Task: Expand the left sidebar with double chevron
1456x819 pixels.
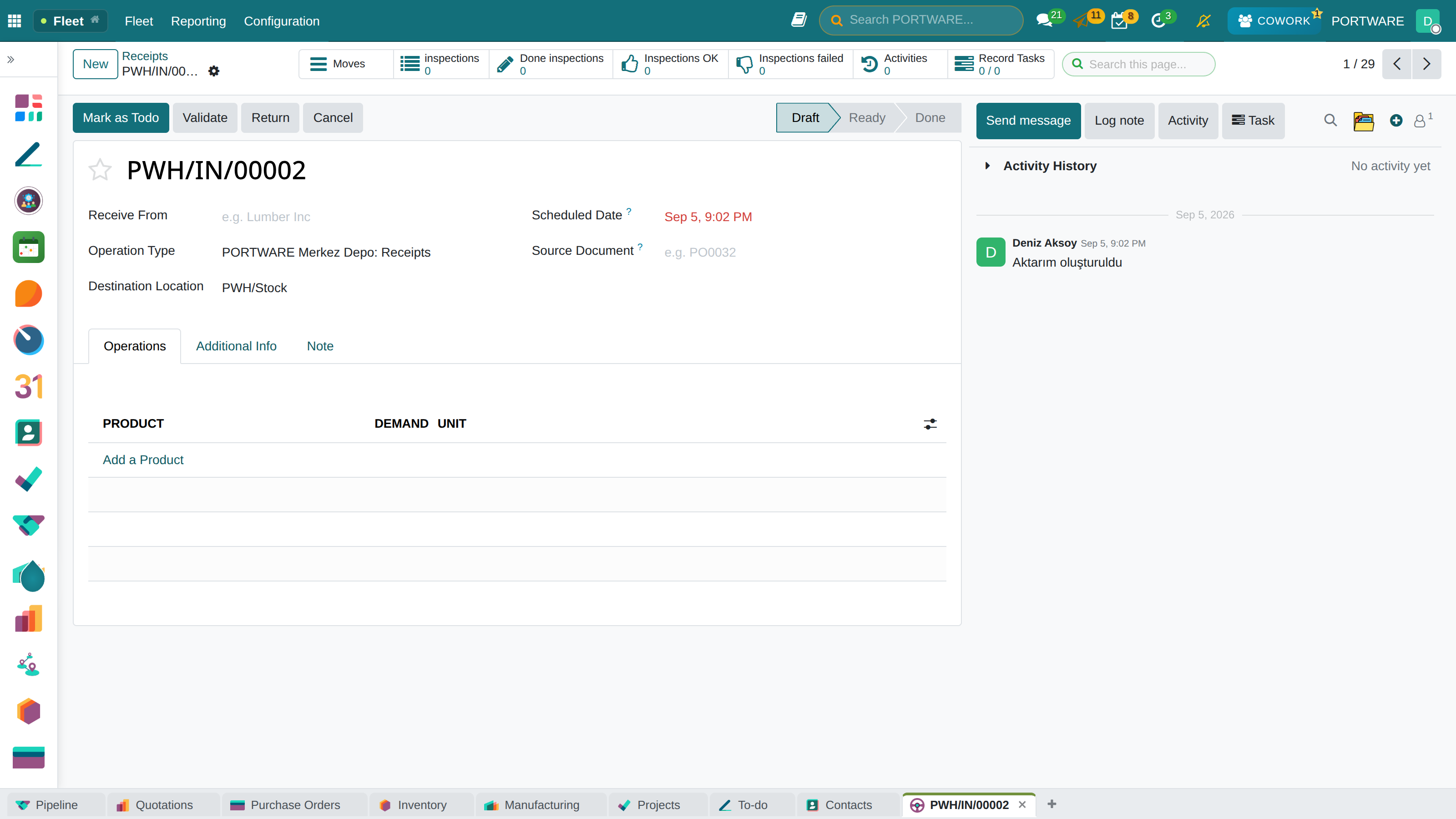Action: [11, 59]
